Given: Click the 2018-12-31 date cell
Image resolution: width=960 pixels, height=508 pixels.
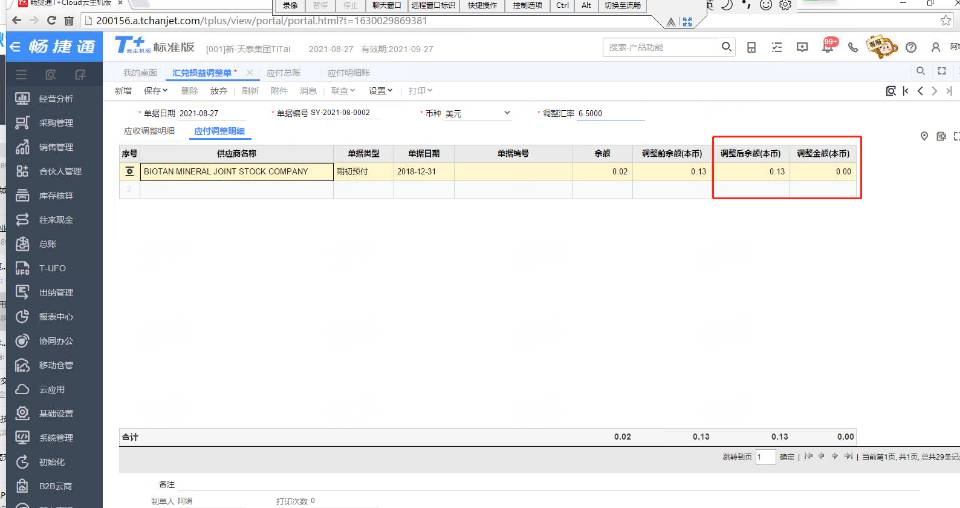Looking at the screenshot, I should (424, 171).
